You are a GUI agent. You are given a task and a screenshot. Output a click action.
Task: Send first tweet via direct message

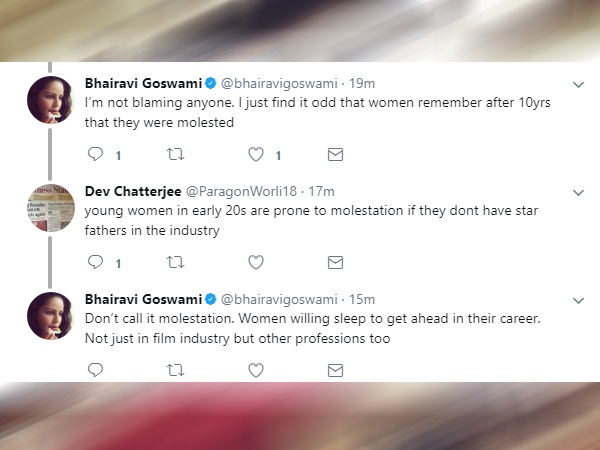(336, 154)
